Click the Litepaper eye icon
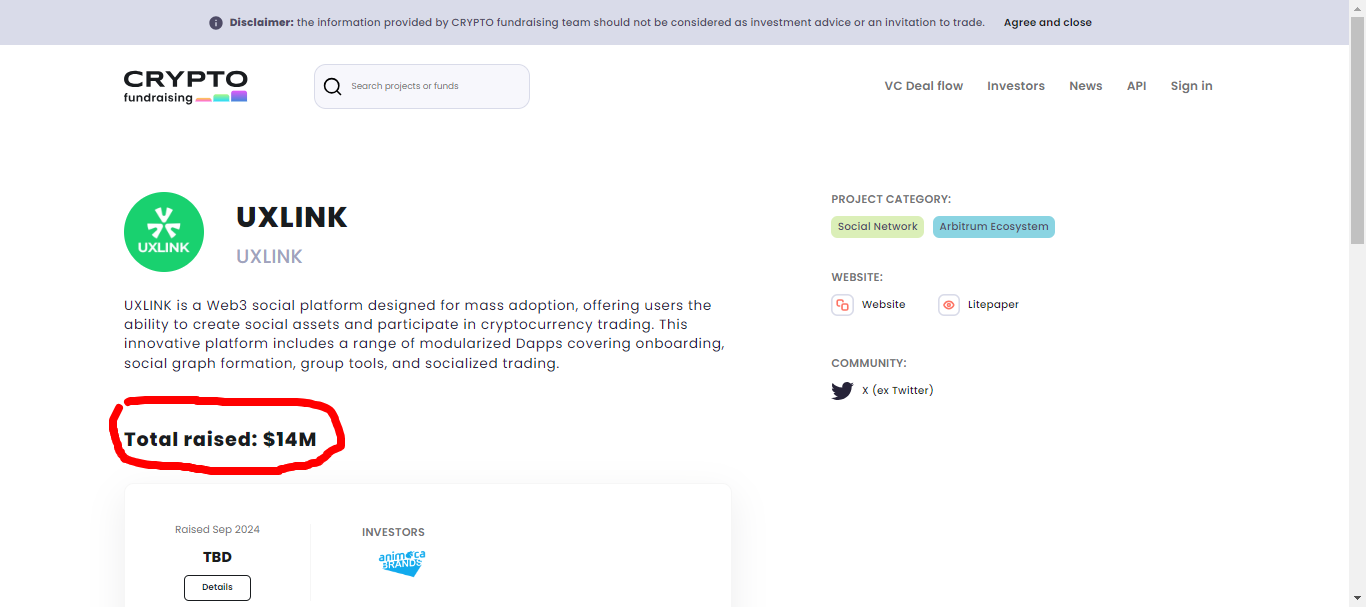Viewport: 1366px width, 607px height. click(x=949, y=305)
